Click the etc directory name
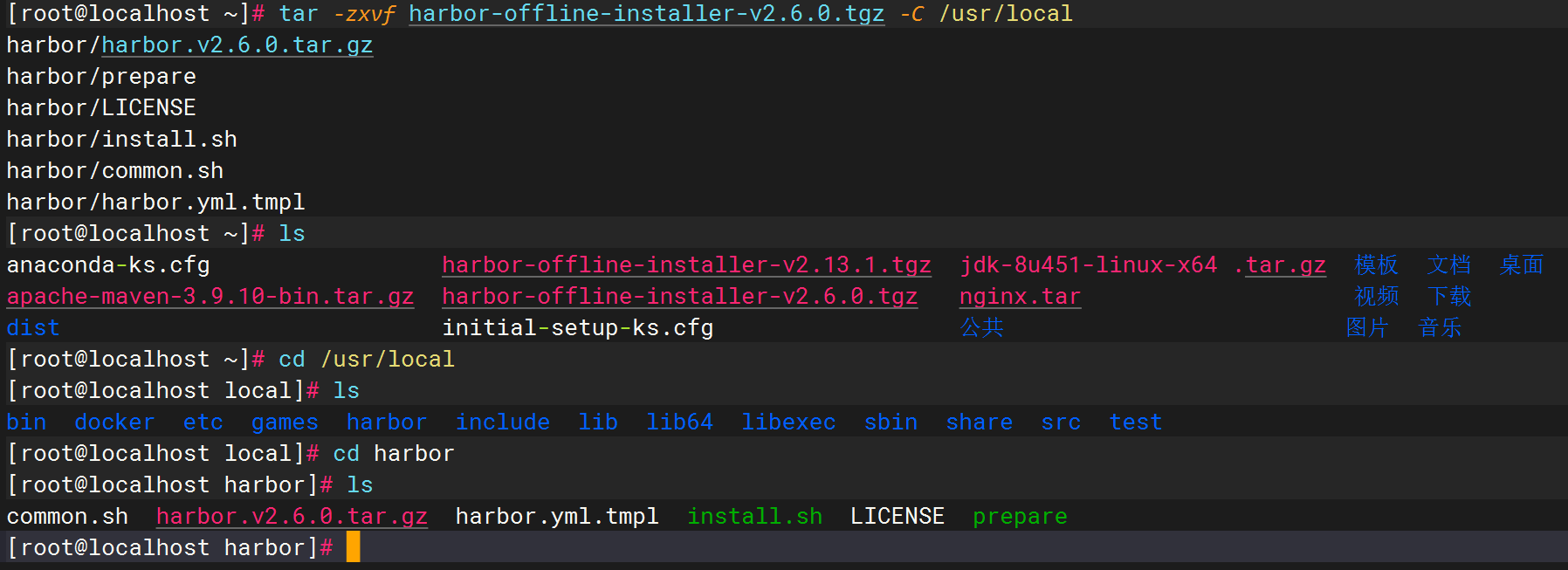The height and width of the screenshot is (570, 1568). pyautogui.click(x=203, y=422)
